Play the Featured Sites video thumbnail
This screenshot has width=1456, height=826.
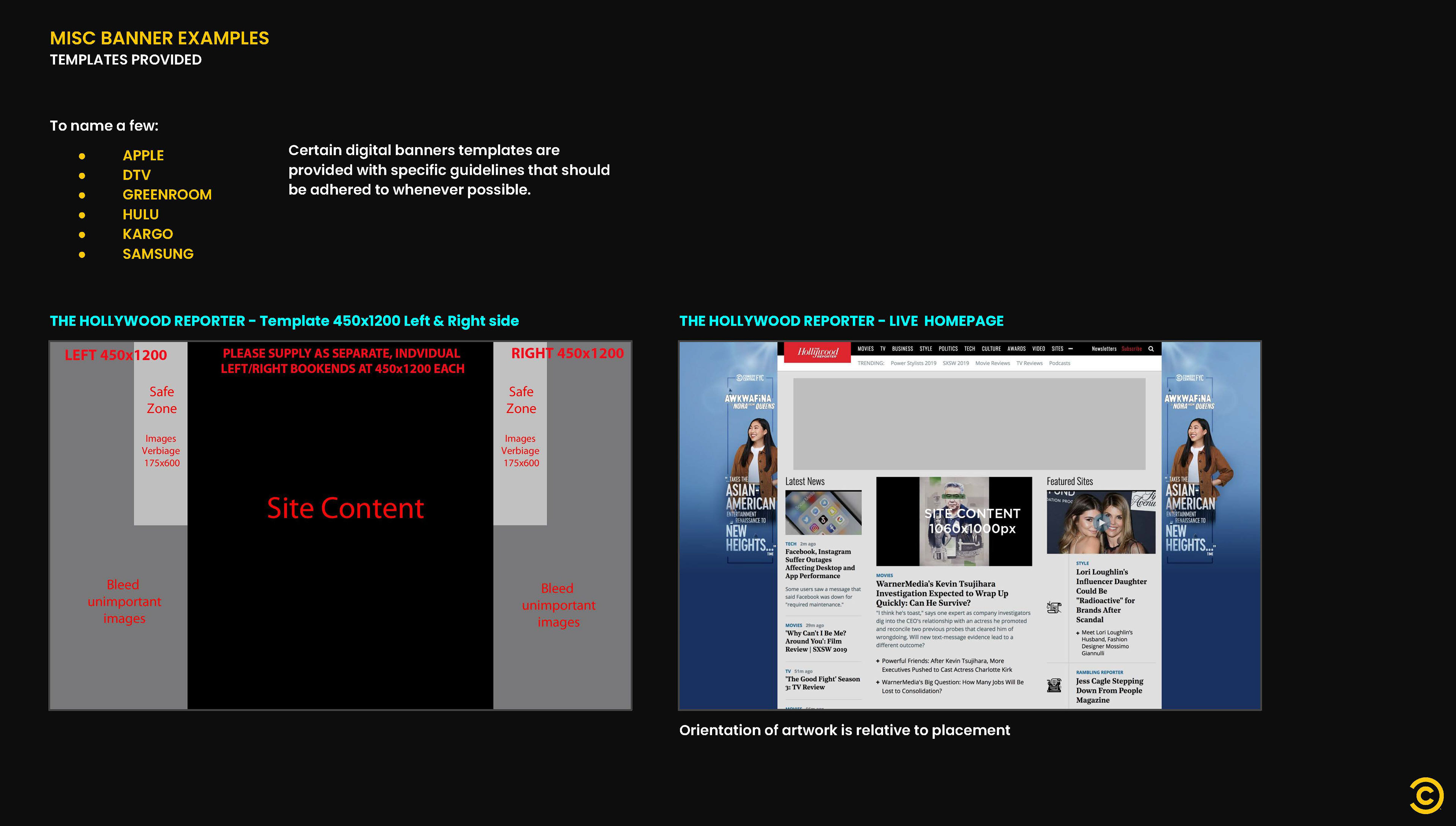(x=1100, y=522)
